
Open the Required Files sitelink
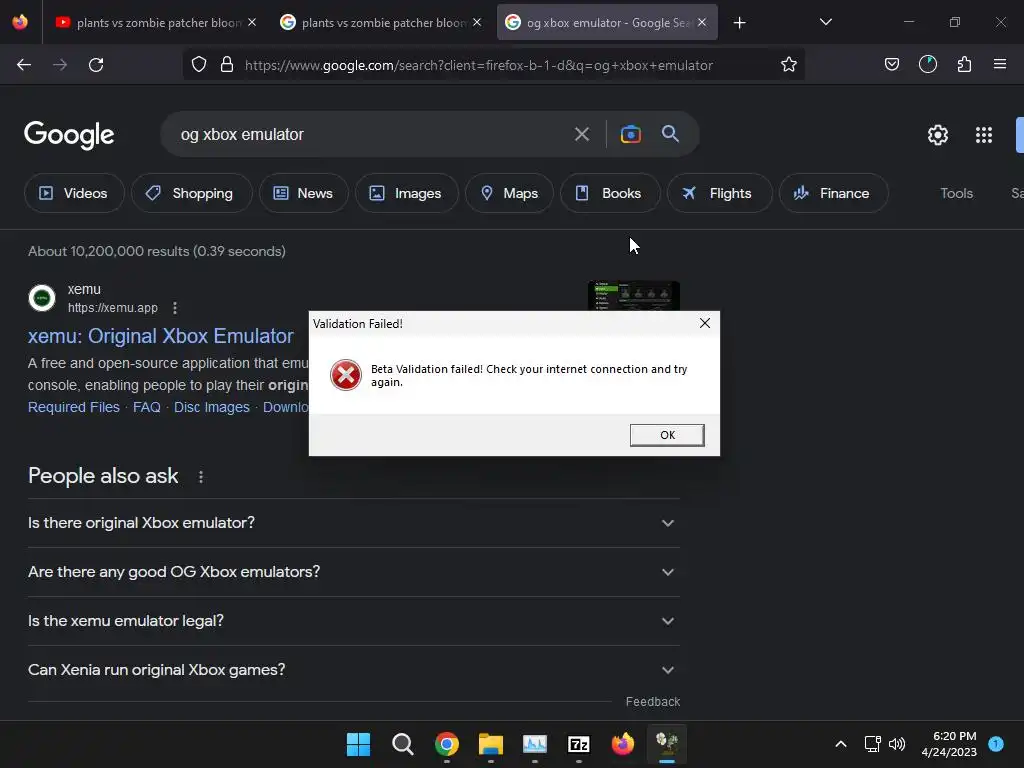point(74,407)
